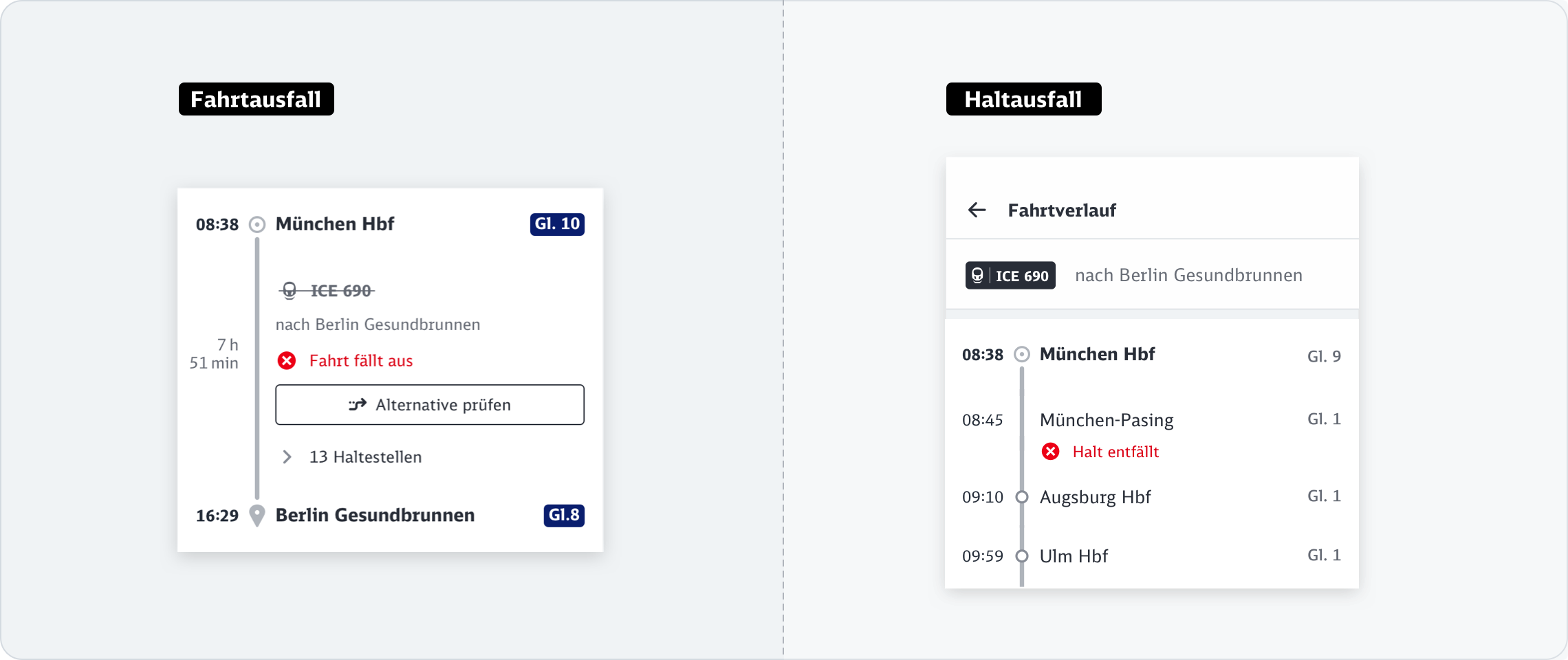Click the red error icon beside Fahrt fällt aus
Screen dimensions: 1568x660
click(x=287, y=361)
